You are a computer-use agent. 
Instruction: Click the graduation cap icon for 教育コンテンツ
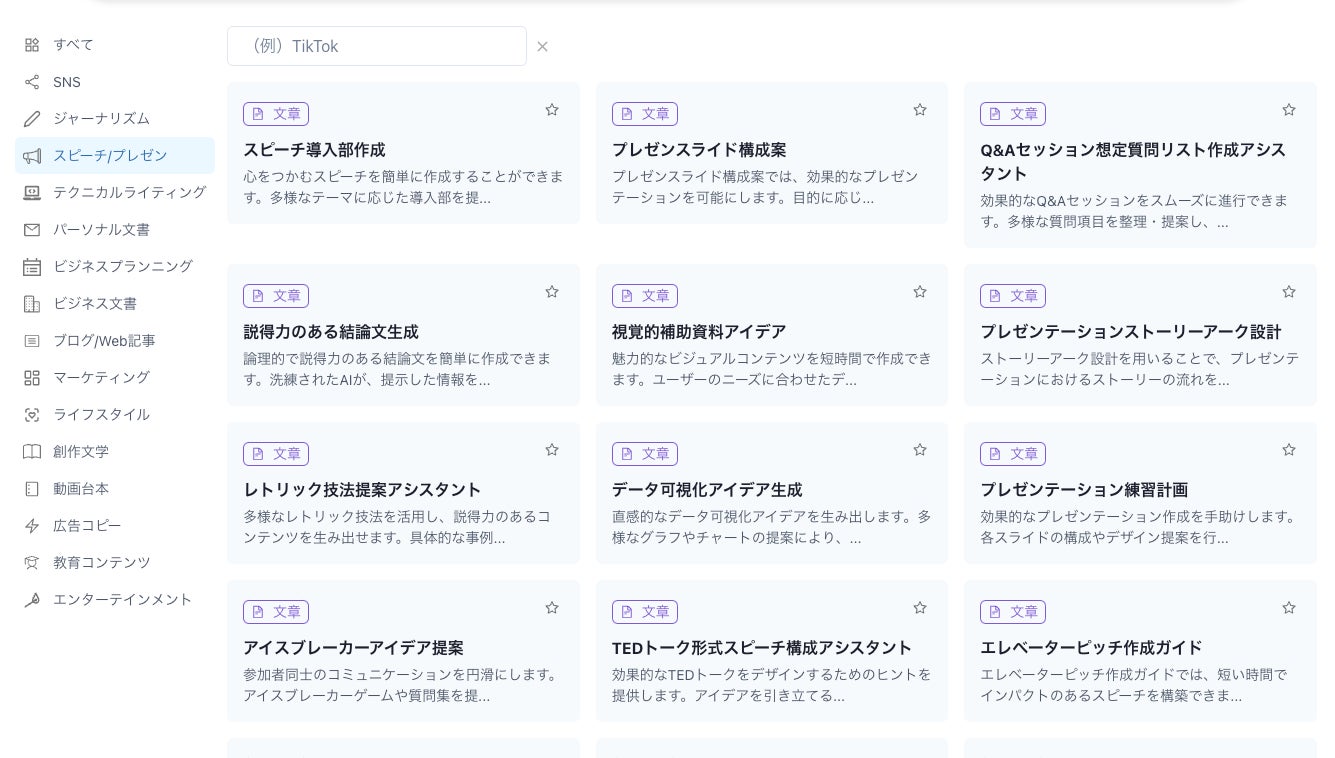click(x=32, y=563)
